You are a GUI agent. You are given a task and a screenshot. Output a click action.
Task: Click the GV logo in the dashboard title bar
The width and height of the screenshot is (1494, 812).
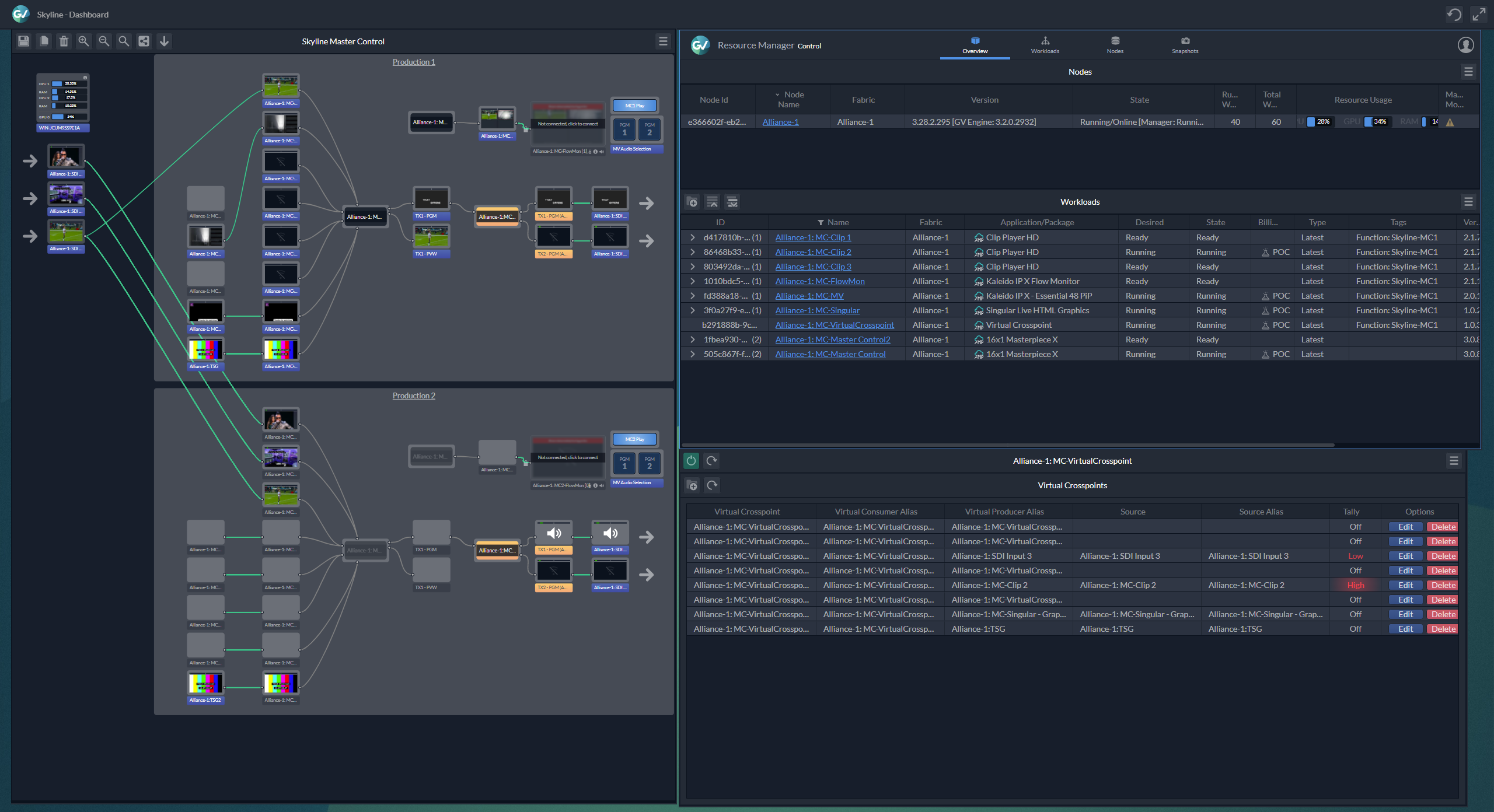[21, 14]
